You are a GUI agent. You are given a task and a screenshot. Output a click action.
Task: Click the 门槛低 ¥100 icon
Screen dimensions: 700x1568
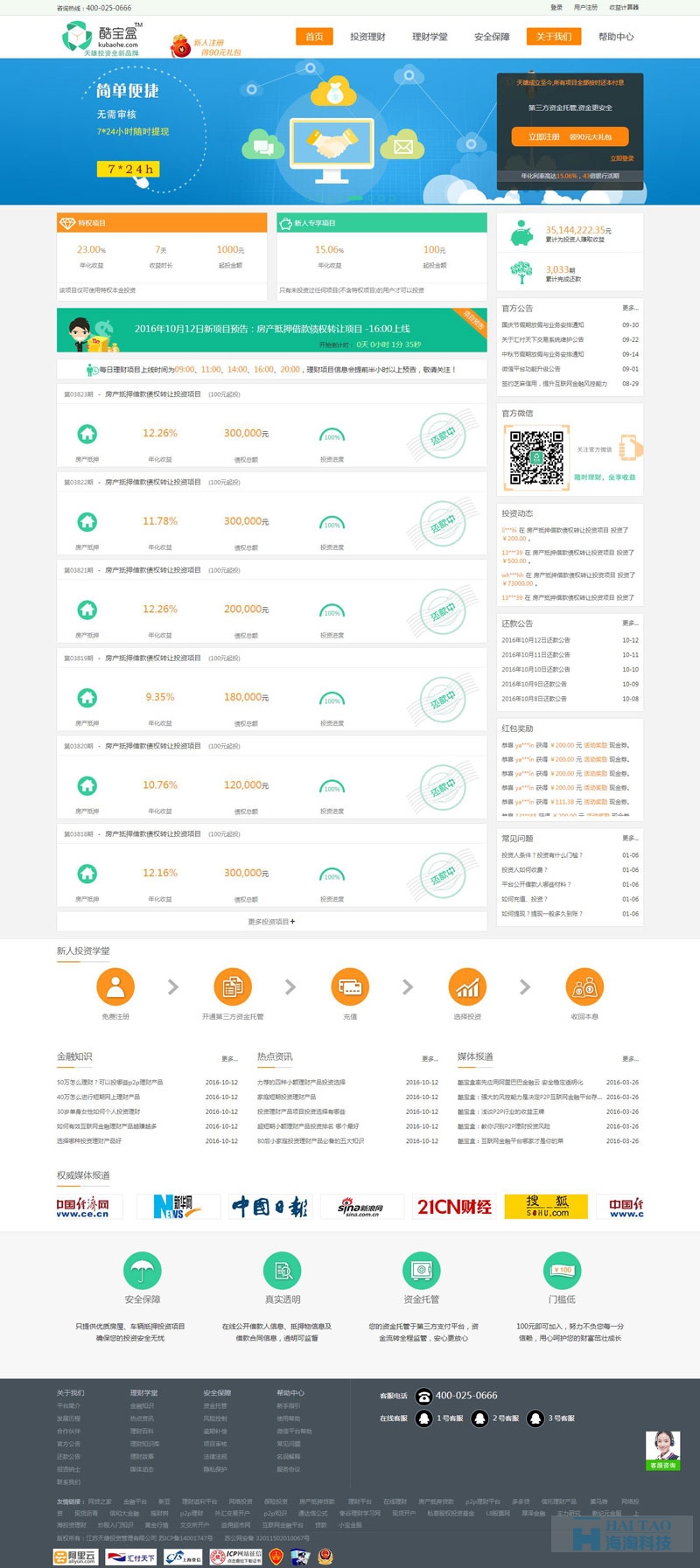coord(562,1270)
